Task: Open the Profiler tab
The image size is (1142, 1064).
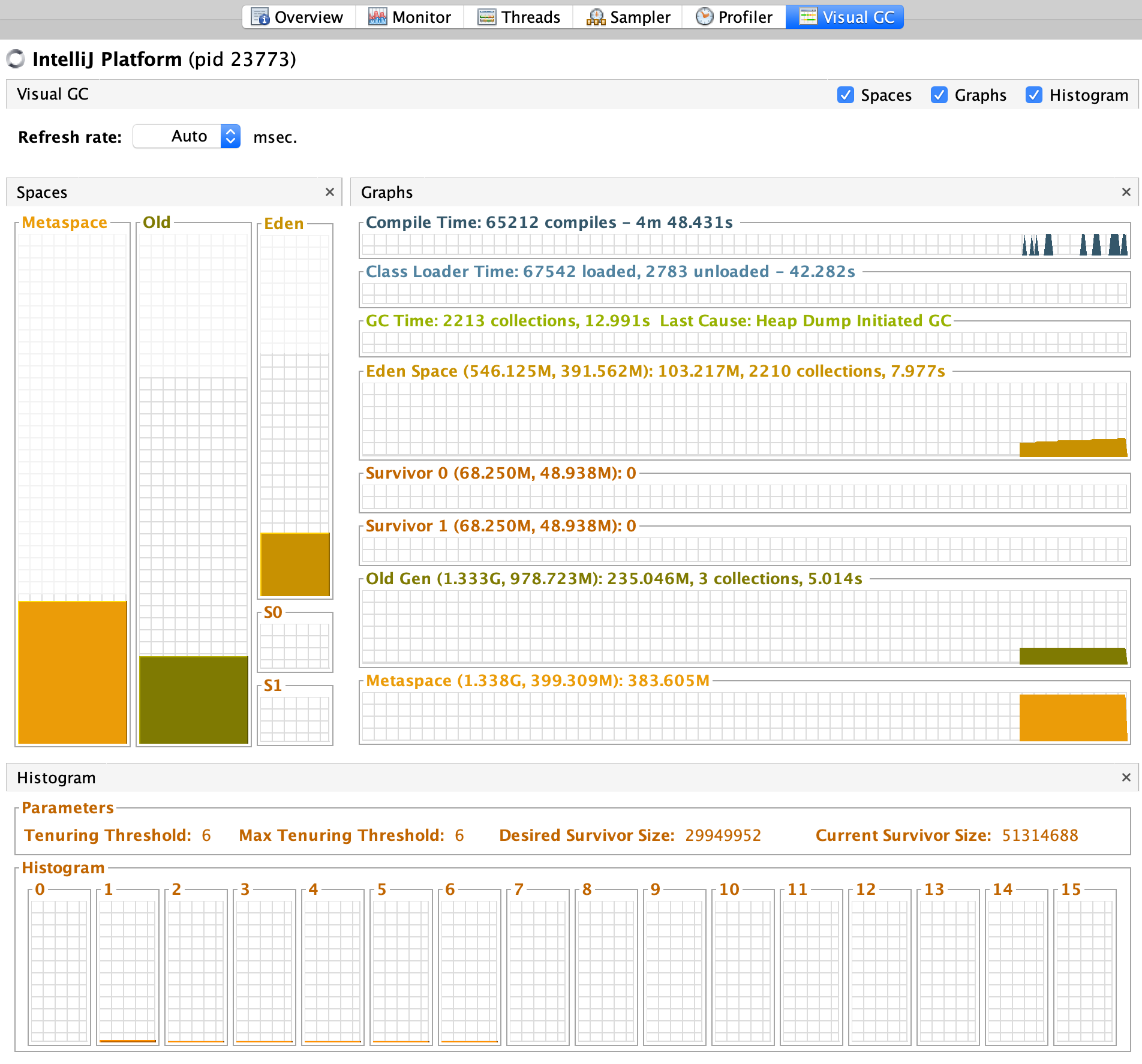Action: [734, 17]
